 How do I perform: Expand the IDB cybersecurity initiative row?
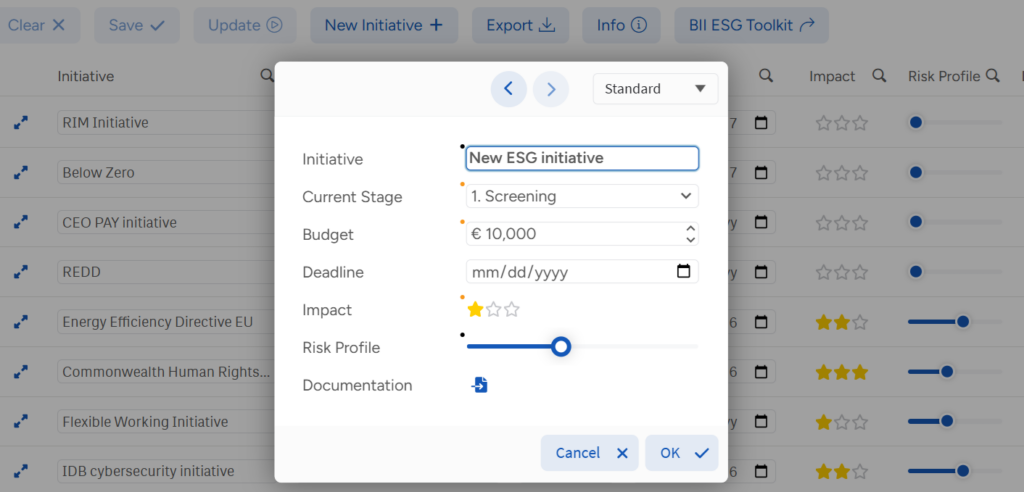click(x=20, y=471)
